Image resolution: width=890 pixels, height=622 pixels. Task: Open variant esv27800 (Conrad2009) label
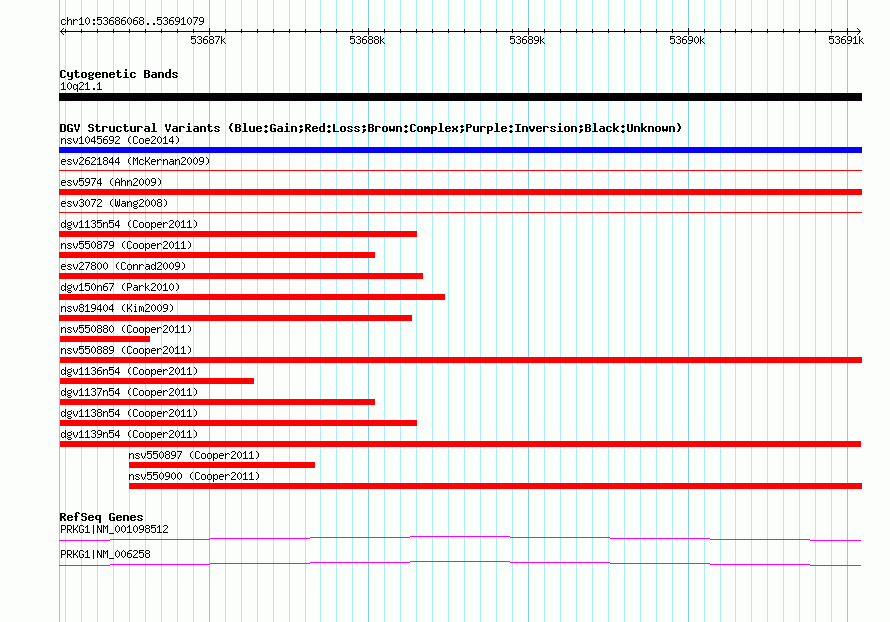point(123,266)
